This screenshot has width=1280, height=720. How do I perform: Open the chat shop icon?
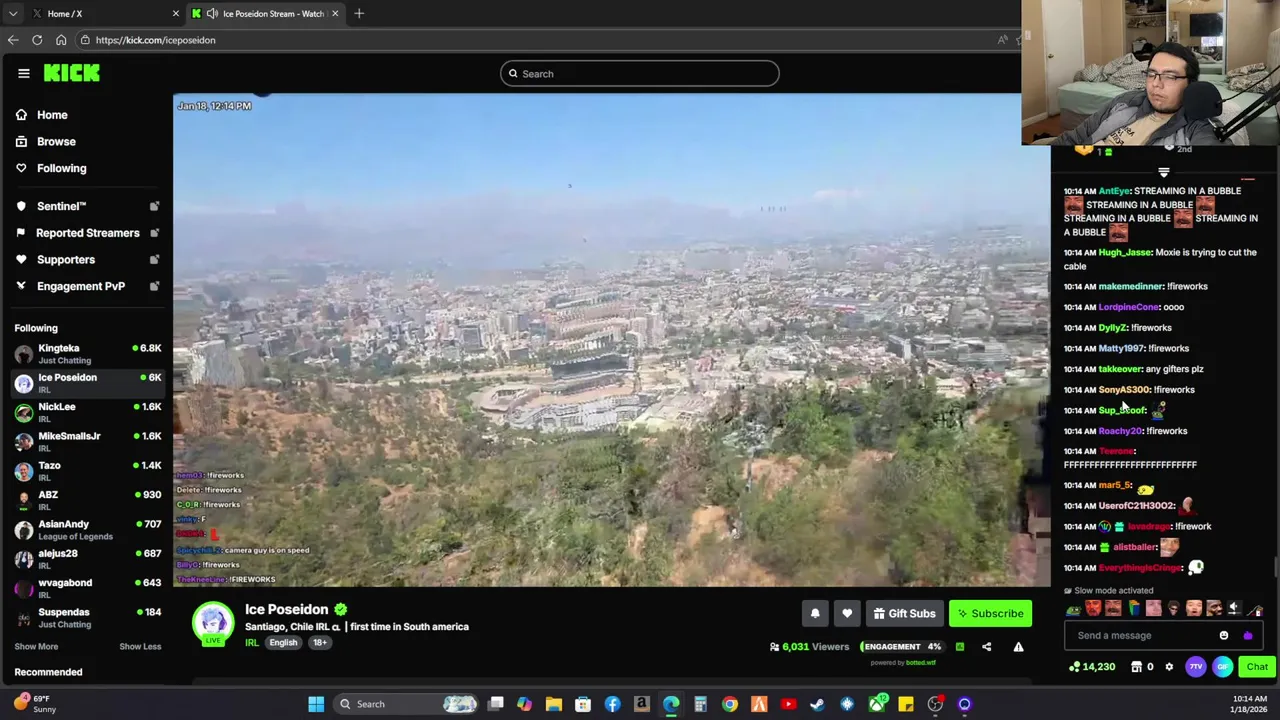pyautogui.click(x=1137, y=667)
